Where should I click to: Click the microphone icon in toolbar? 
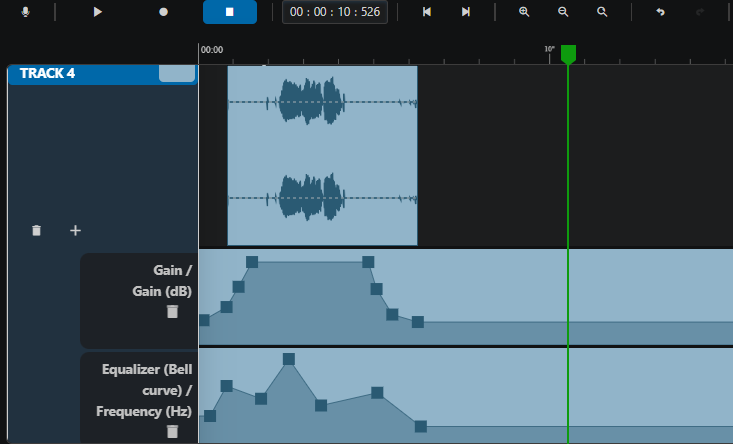[26, 12]
